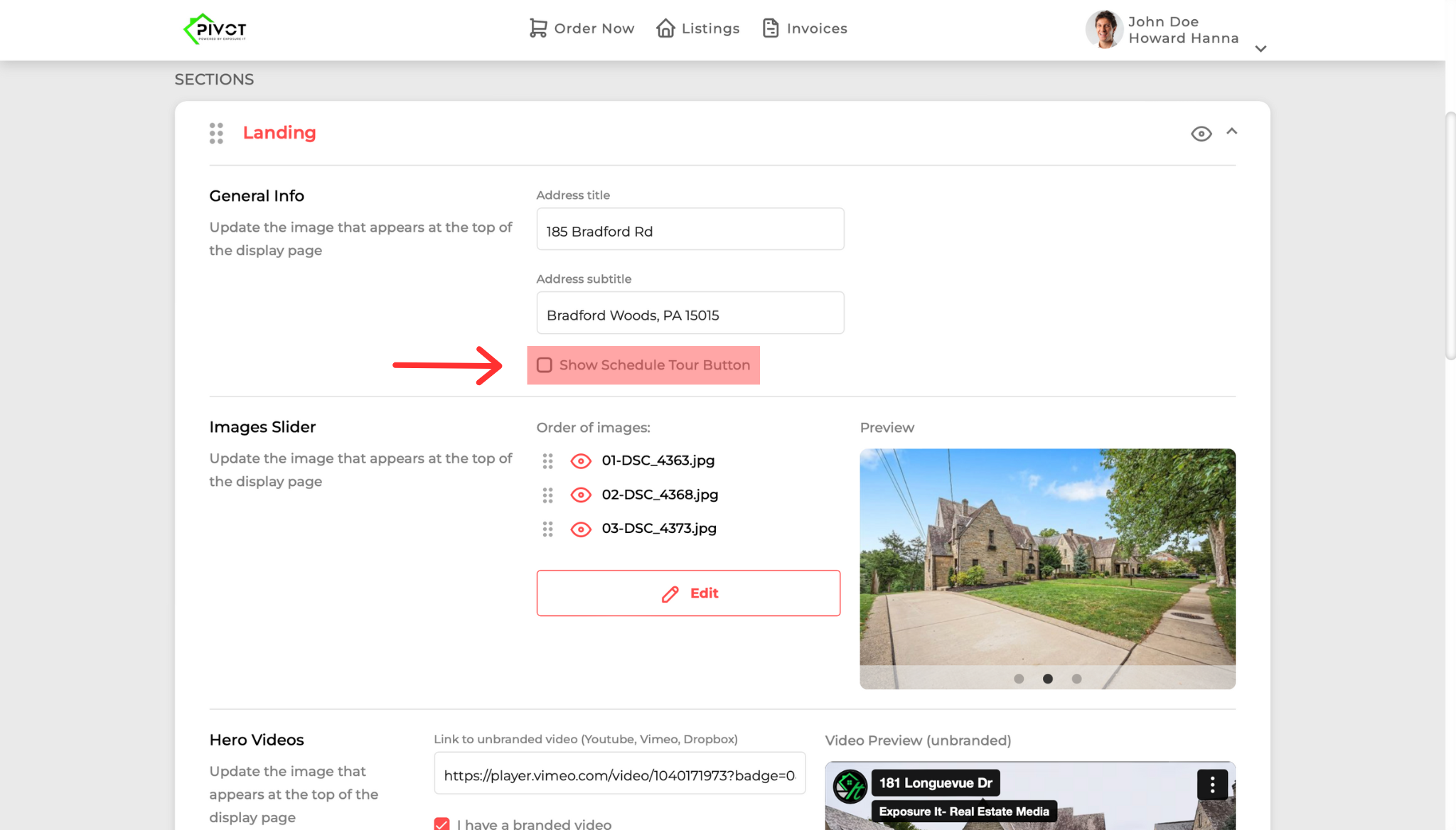Hide image 01-DSC_4363.jpg with eye icon
This screenshot has width=1456, height=830.
click(x=581, y=461)
